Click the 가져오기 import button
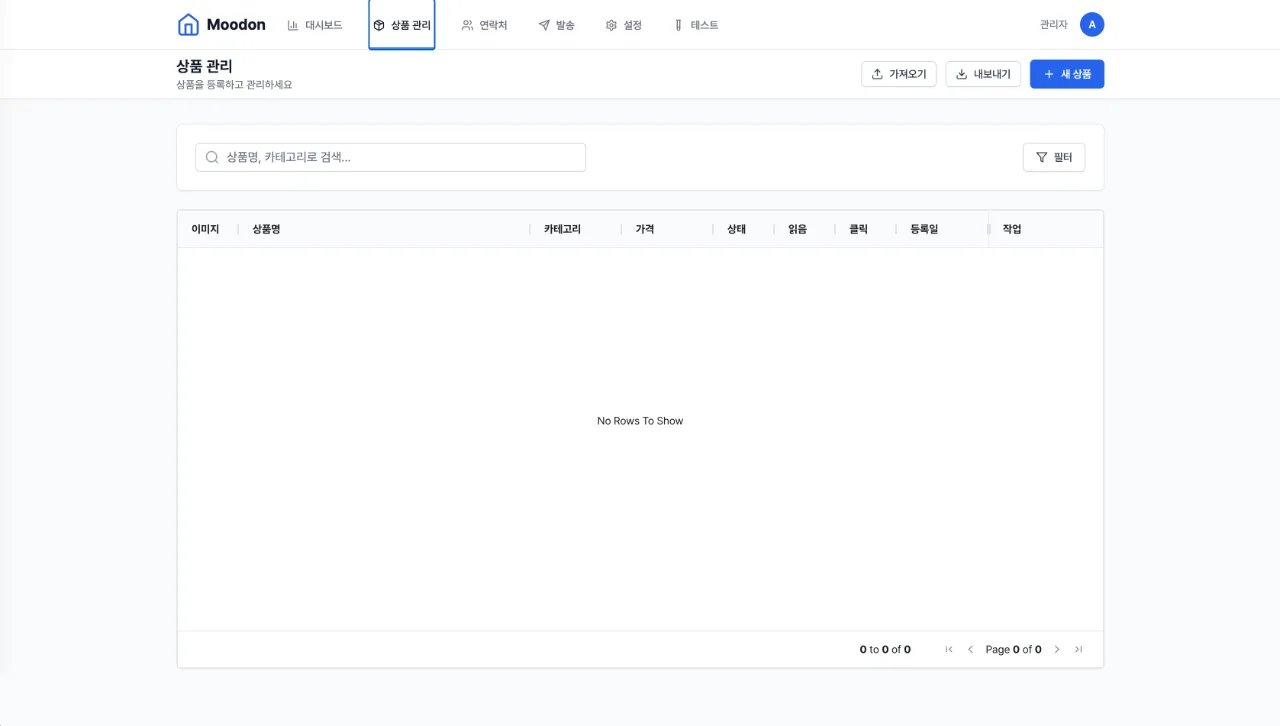The height and width of the screenshot is (726, 1280). point(898,74)
